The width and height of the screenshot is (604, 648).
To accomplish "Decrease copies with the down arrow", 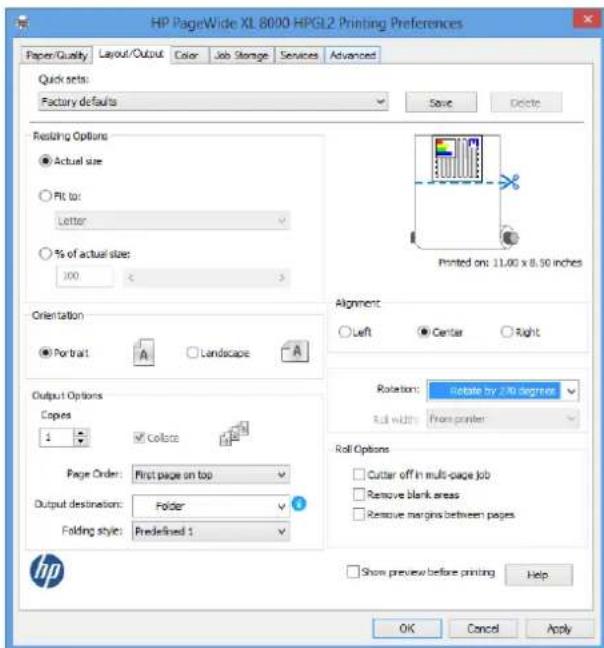I will (81, 442).
